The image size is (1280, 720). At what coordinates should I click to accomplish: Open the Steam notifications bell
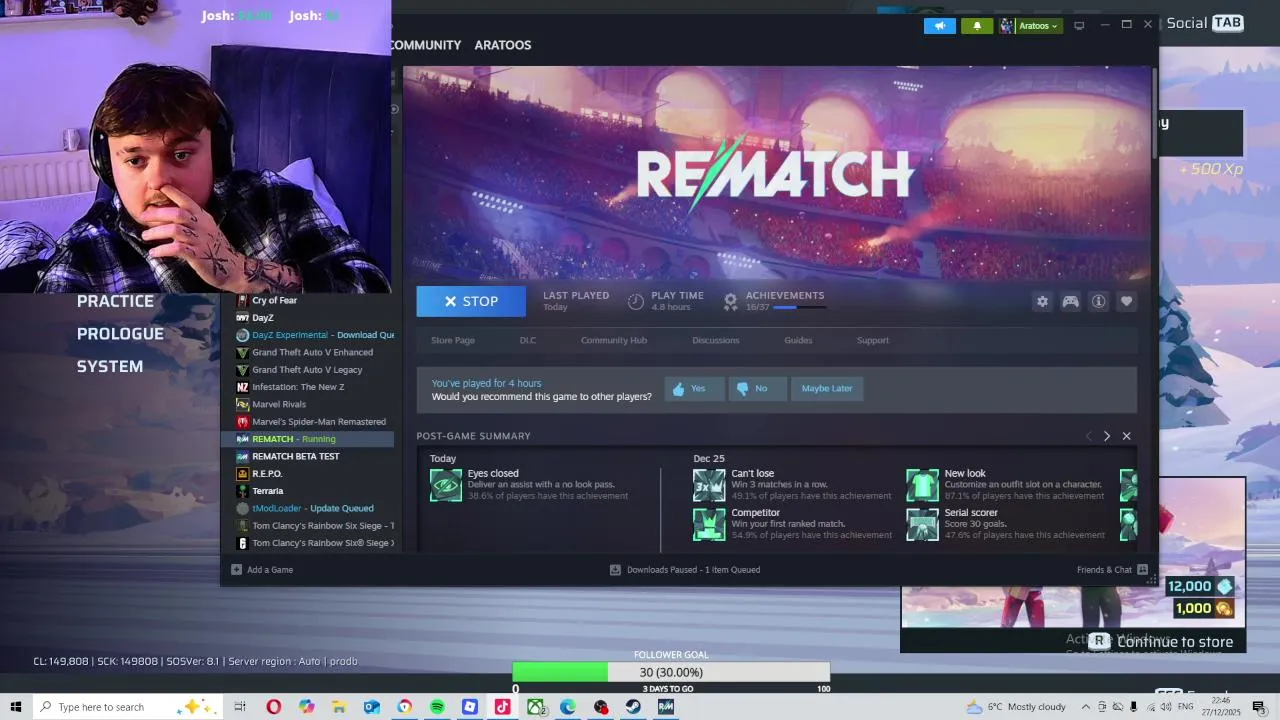(977, 26)
